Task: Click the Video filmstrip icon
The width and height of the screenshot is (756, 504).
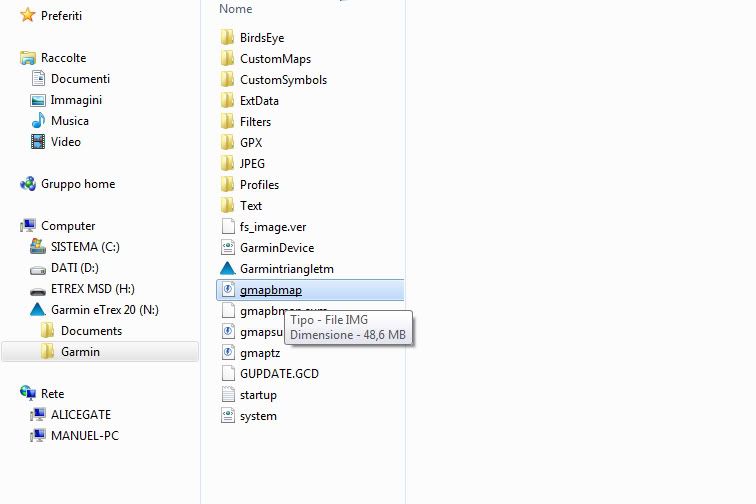Action: click(38, 142)
